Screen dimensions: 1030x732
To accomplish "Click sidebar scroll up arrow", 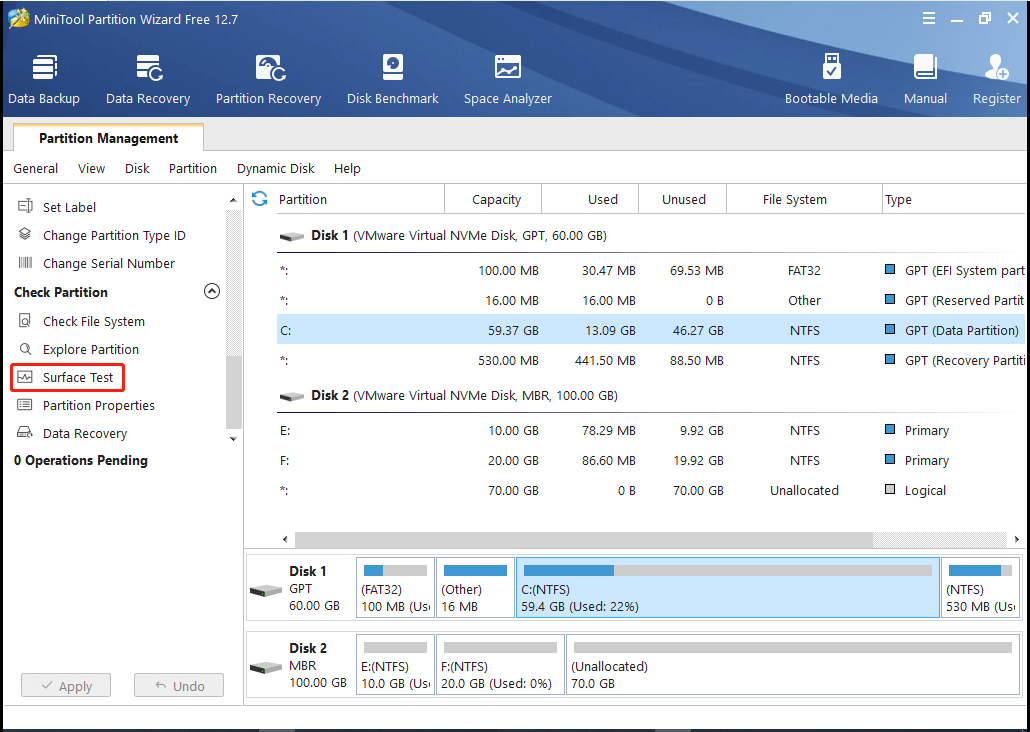I will (x=233, y=200).
